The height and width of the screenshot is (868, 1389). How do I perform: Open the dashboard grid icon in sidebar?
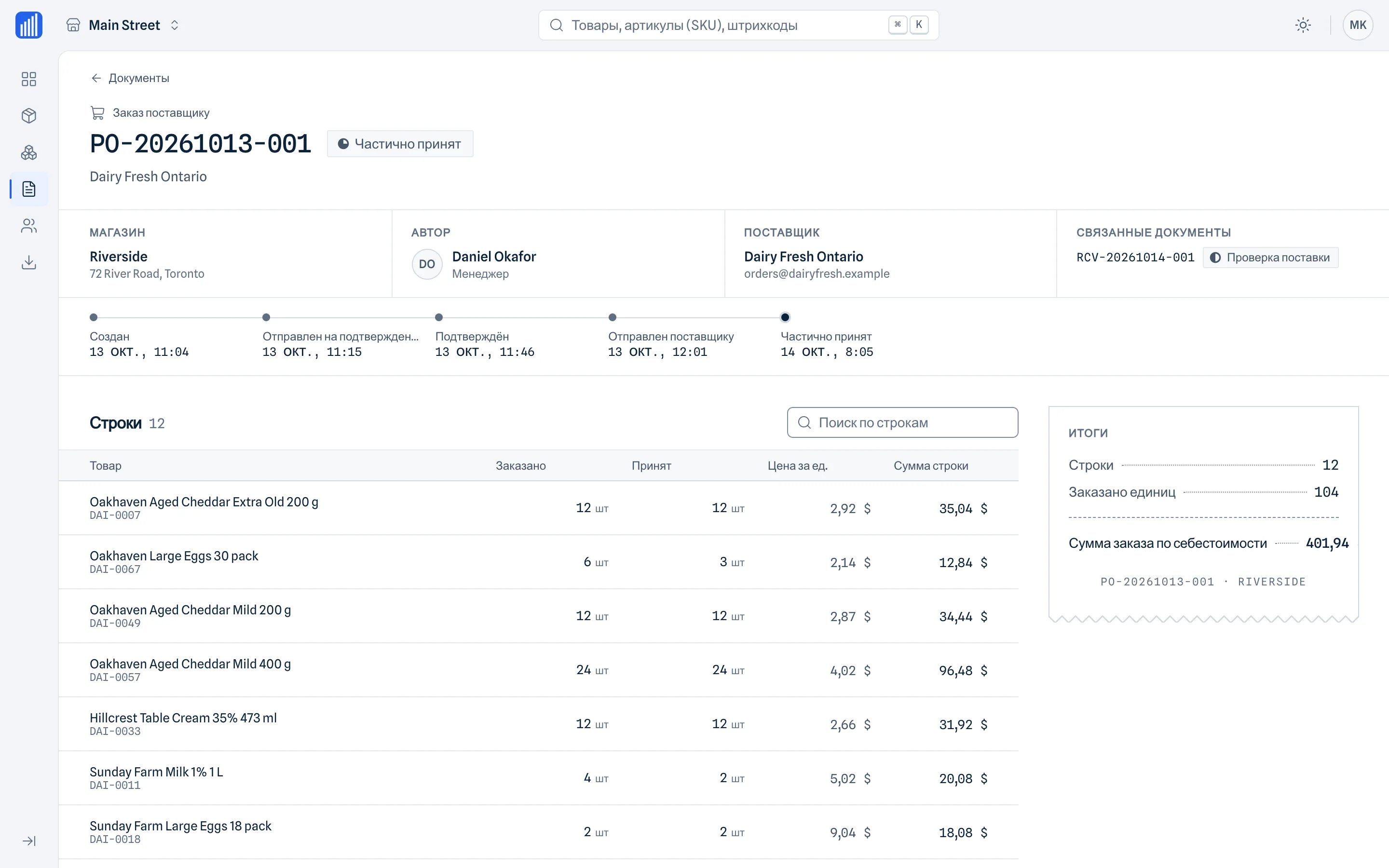coord(29,79)
